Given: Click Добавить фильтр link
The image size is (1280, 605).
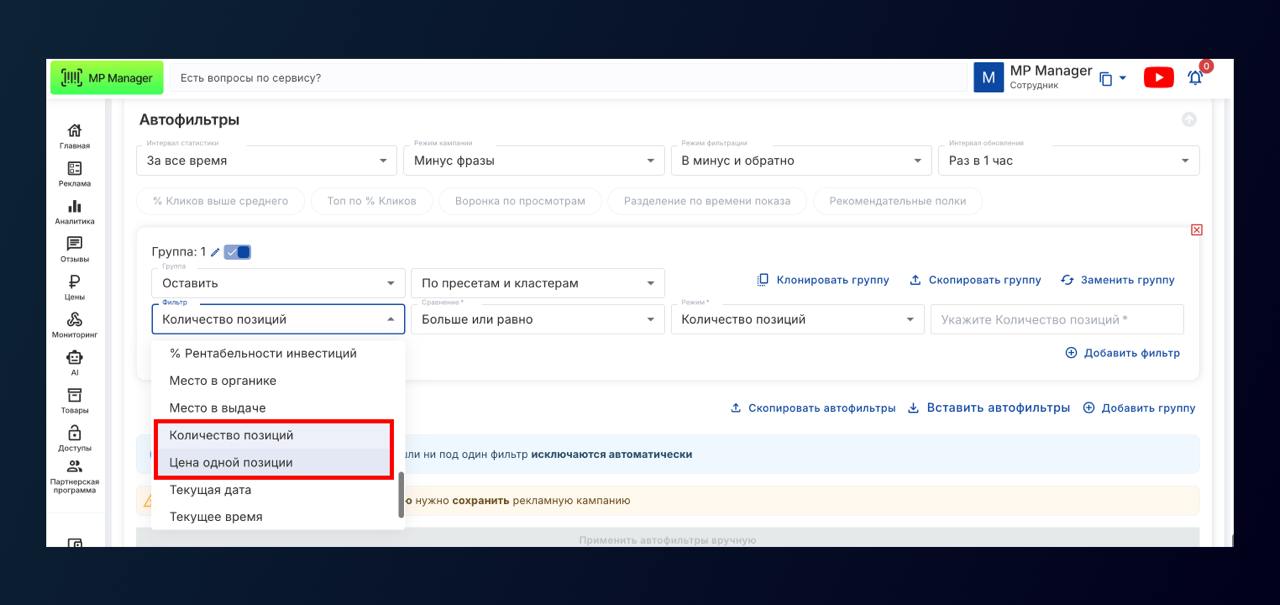Looking at the screenshot, I should point(1122,353).
